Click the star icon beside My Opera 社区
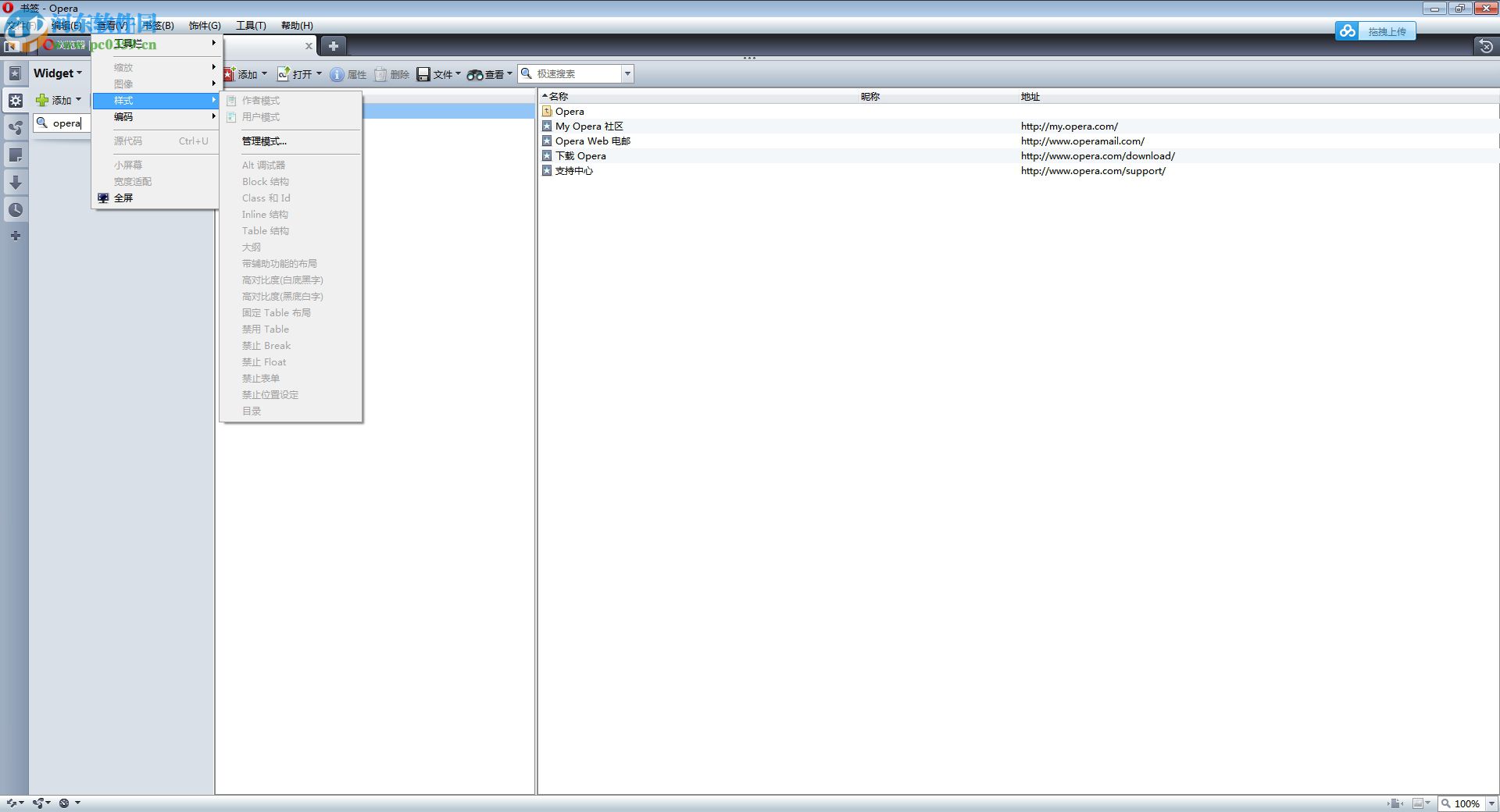 [x=547, y=126]
